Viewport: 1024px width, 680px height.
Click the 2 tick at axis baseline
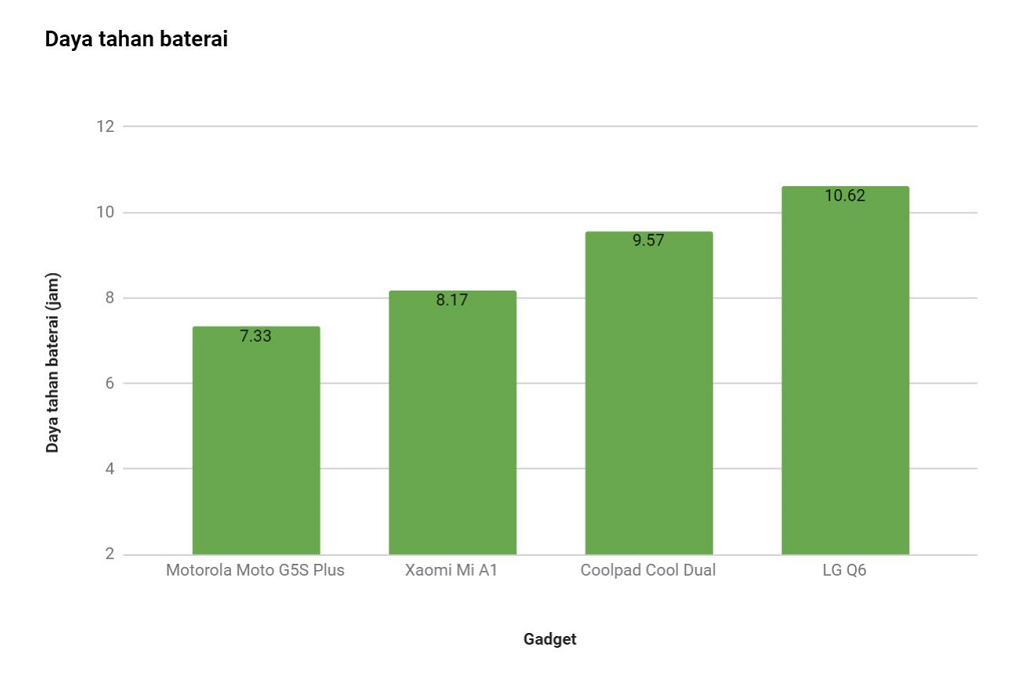point(108,555)
